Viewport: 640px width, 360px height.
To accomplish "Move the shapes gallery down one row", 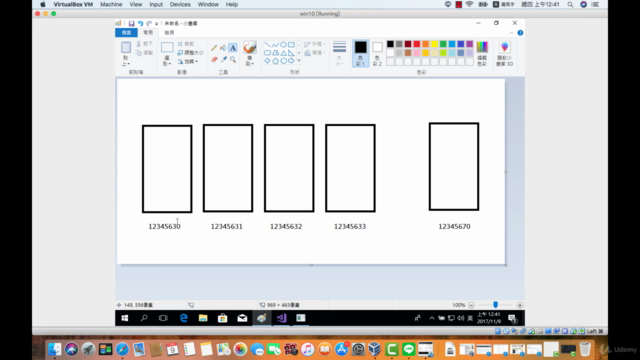I will (299, 53).
